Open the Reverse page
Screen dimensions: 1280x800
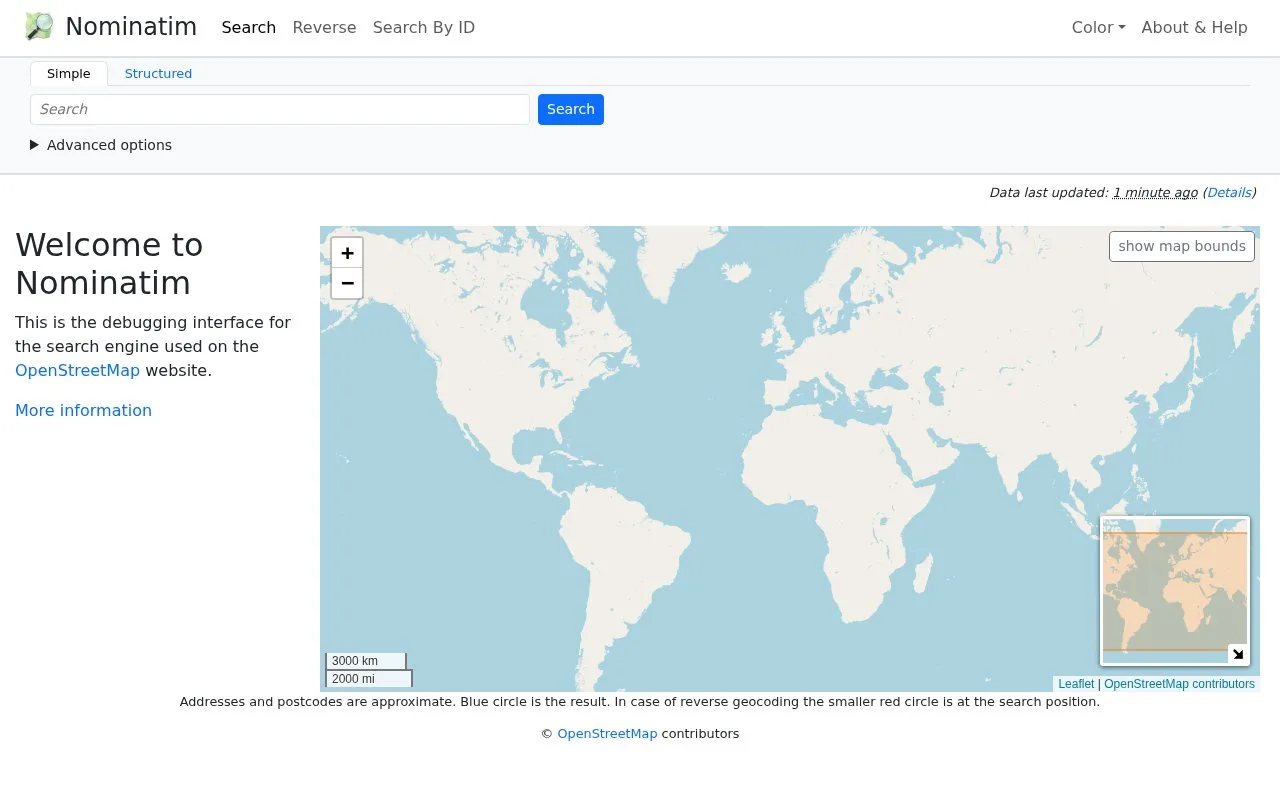point(324,28)
